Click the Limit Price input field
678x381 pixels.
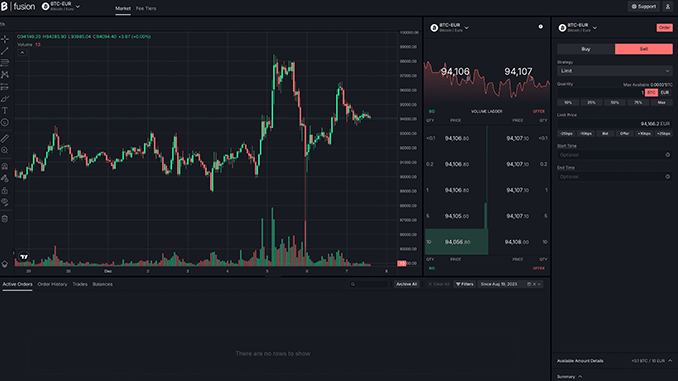click(x=615, y=124)
